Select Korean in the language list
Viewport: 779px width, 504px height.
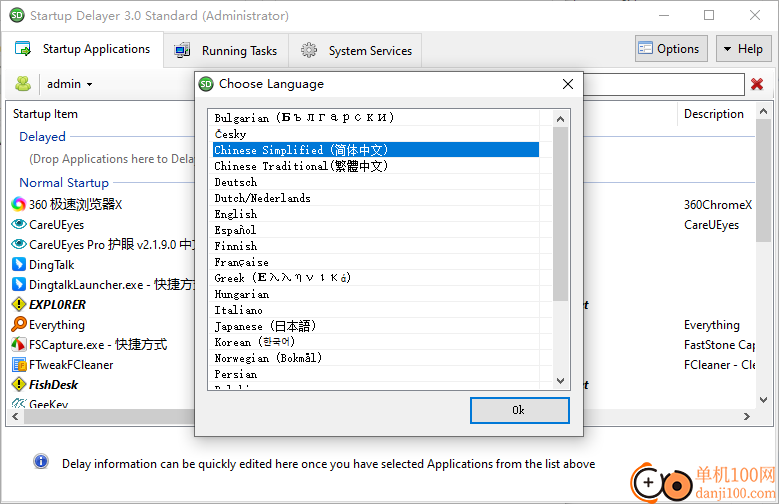pyautogui.click(x=376, y=342)
